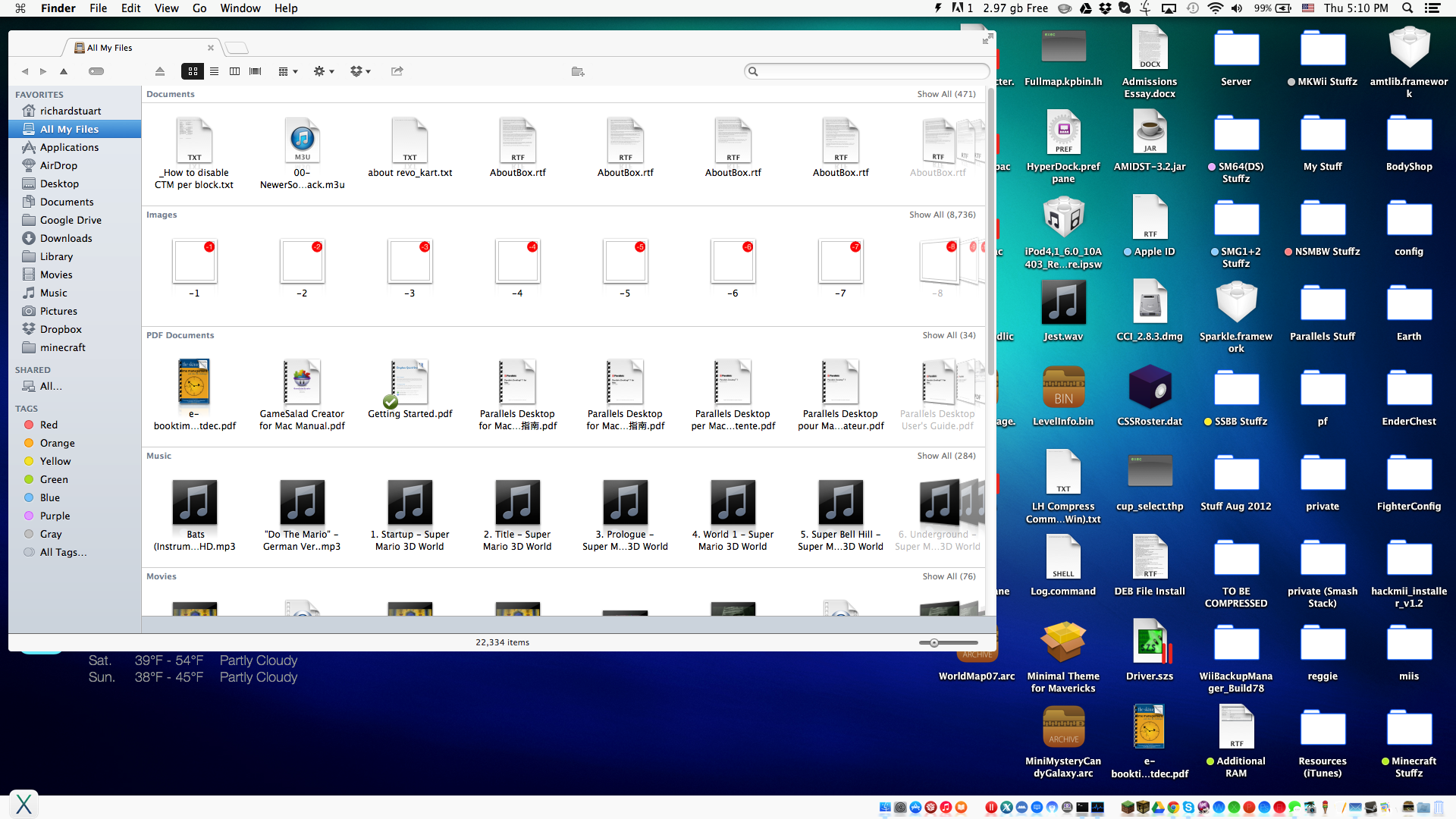Click the enclosing folder up arrow
This screenshot has height=819, width=1456.
click(64, 71)
